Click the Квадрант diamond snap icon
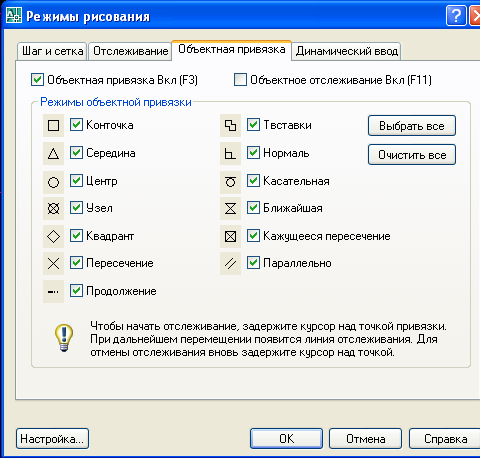Viewport: 480px width, 458px height. click(x=53, y=237)
